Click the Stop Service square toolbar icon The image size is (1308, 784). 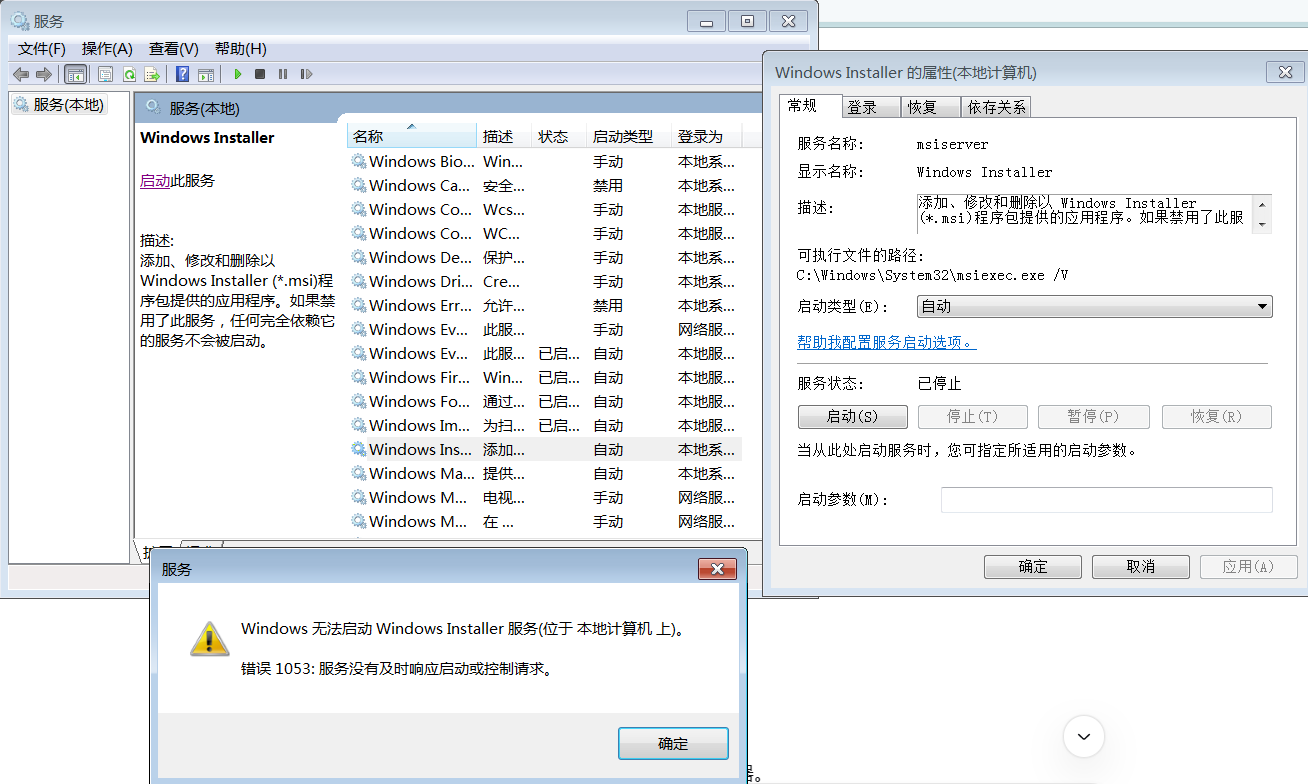(x=260, y=74)
